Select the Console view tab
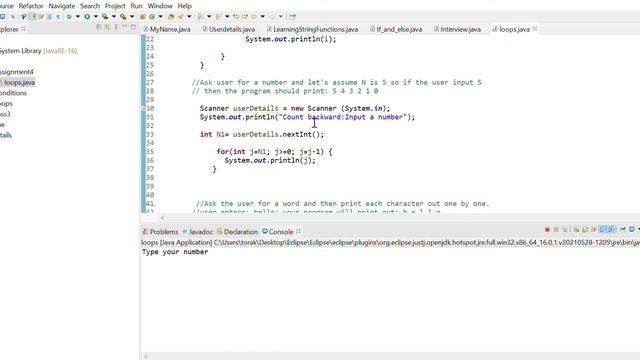Image resolution: width=640 pixels, height=360 pixels. (x=278, y=231)
